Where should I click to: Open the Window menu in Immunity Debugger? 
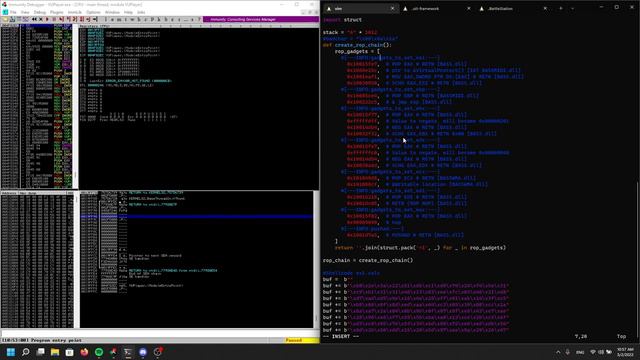point(112,12)
